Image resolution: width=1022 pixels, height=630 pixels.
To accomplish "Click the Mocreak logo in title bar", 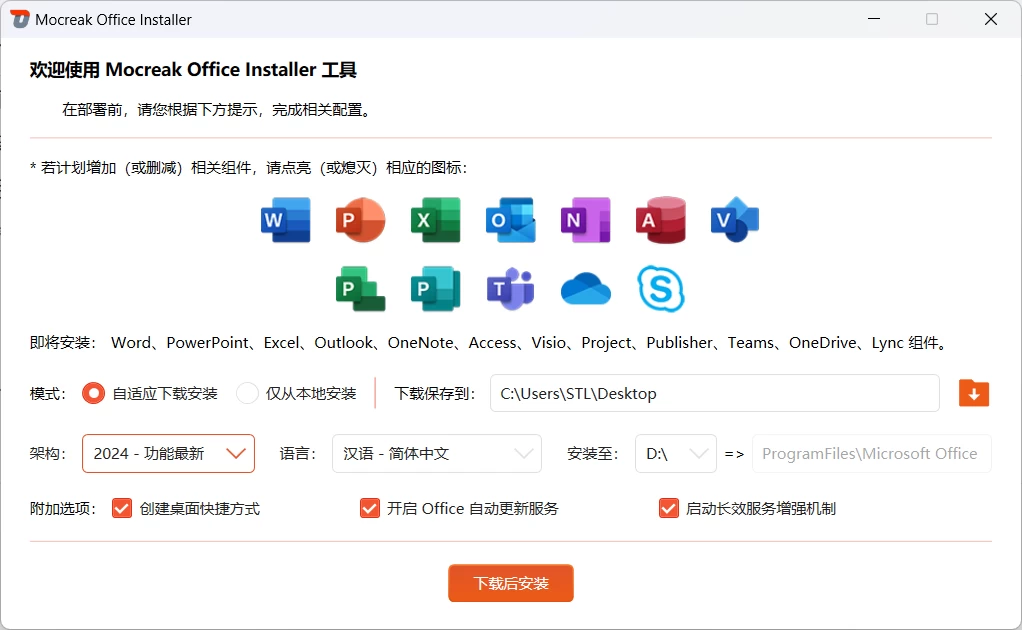I will pyautogui.click(x=20, y=20).
